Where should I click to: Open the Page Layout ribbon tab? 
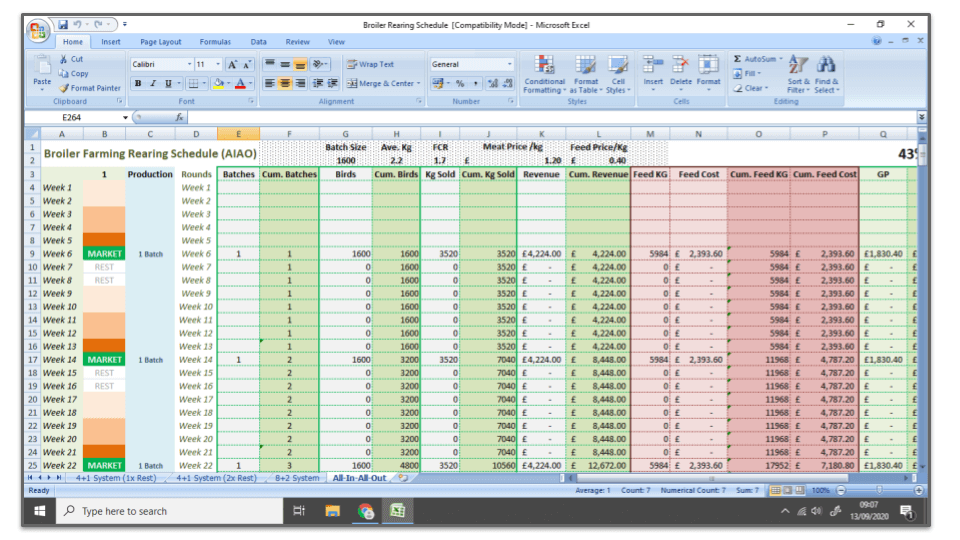tap(160, 42)
